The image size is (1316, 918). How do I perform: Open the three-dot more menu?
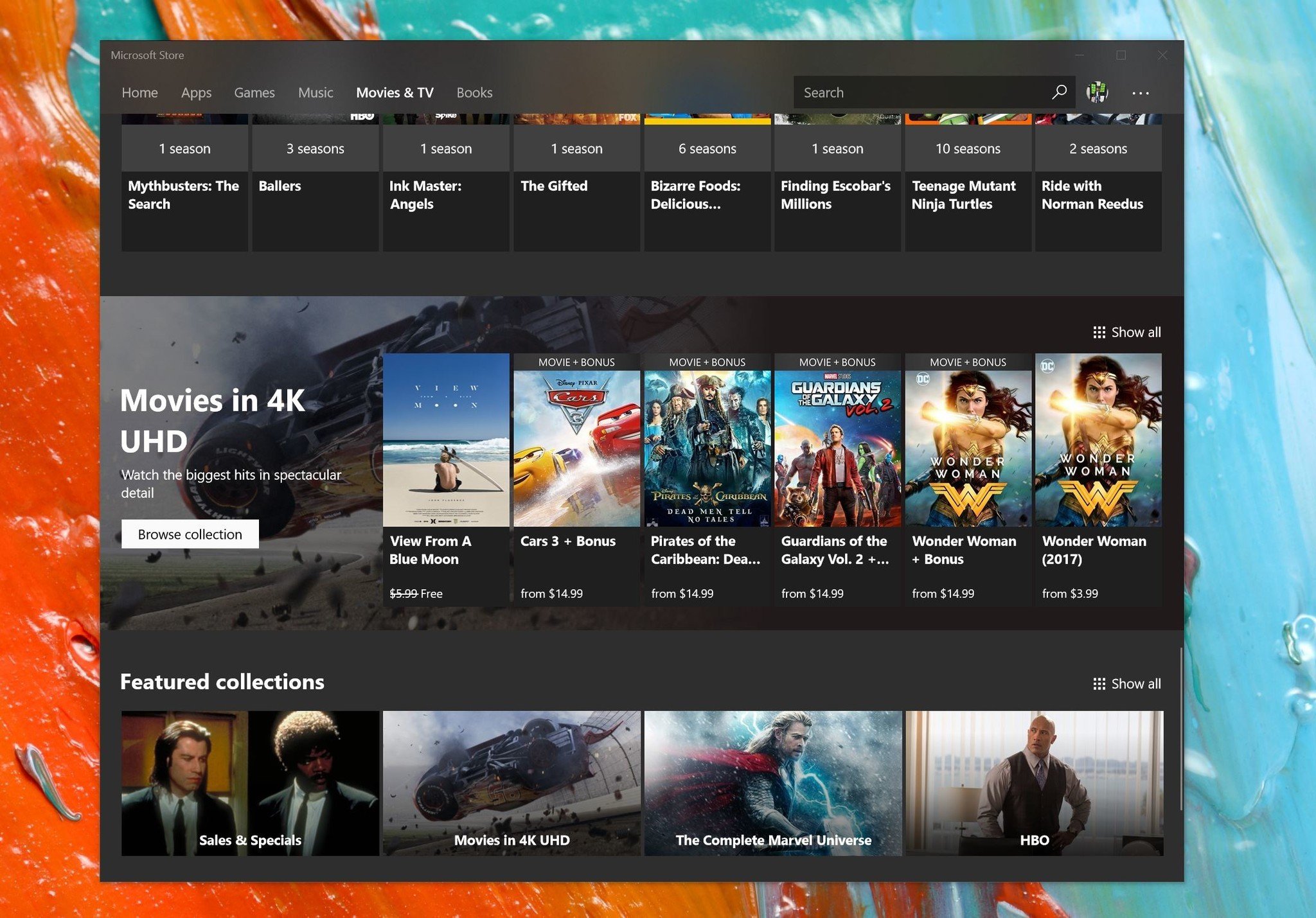point(1141,93)
